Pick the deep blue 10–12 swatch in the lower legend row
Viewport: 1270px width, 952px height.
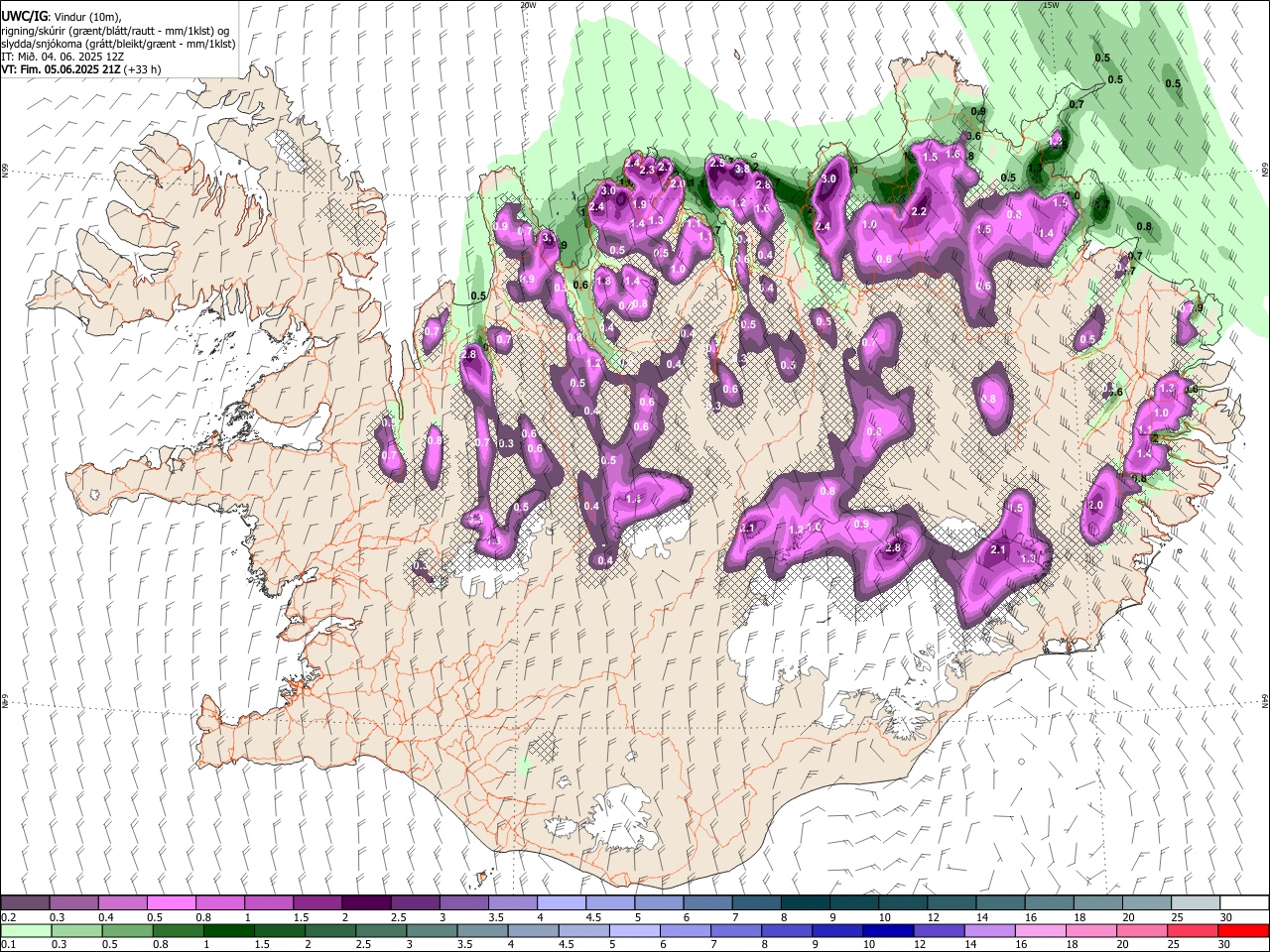[x=889, y=930]
